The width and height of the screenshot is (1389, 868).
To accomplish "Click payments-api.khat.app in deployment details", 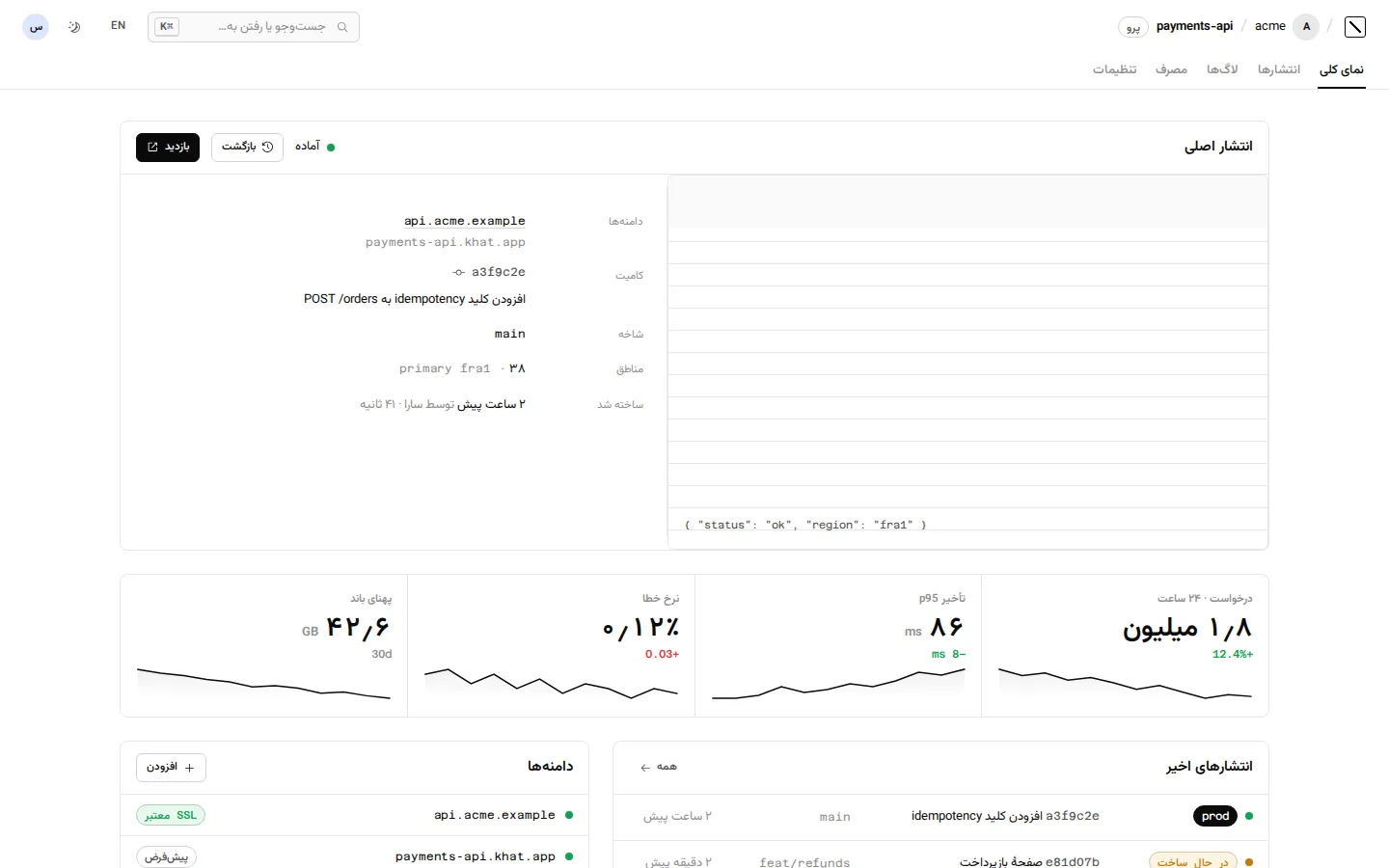I will [446, 242].
